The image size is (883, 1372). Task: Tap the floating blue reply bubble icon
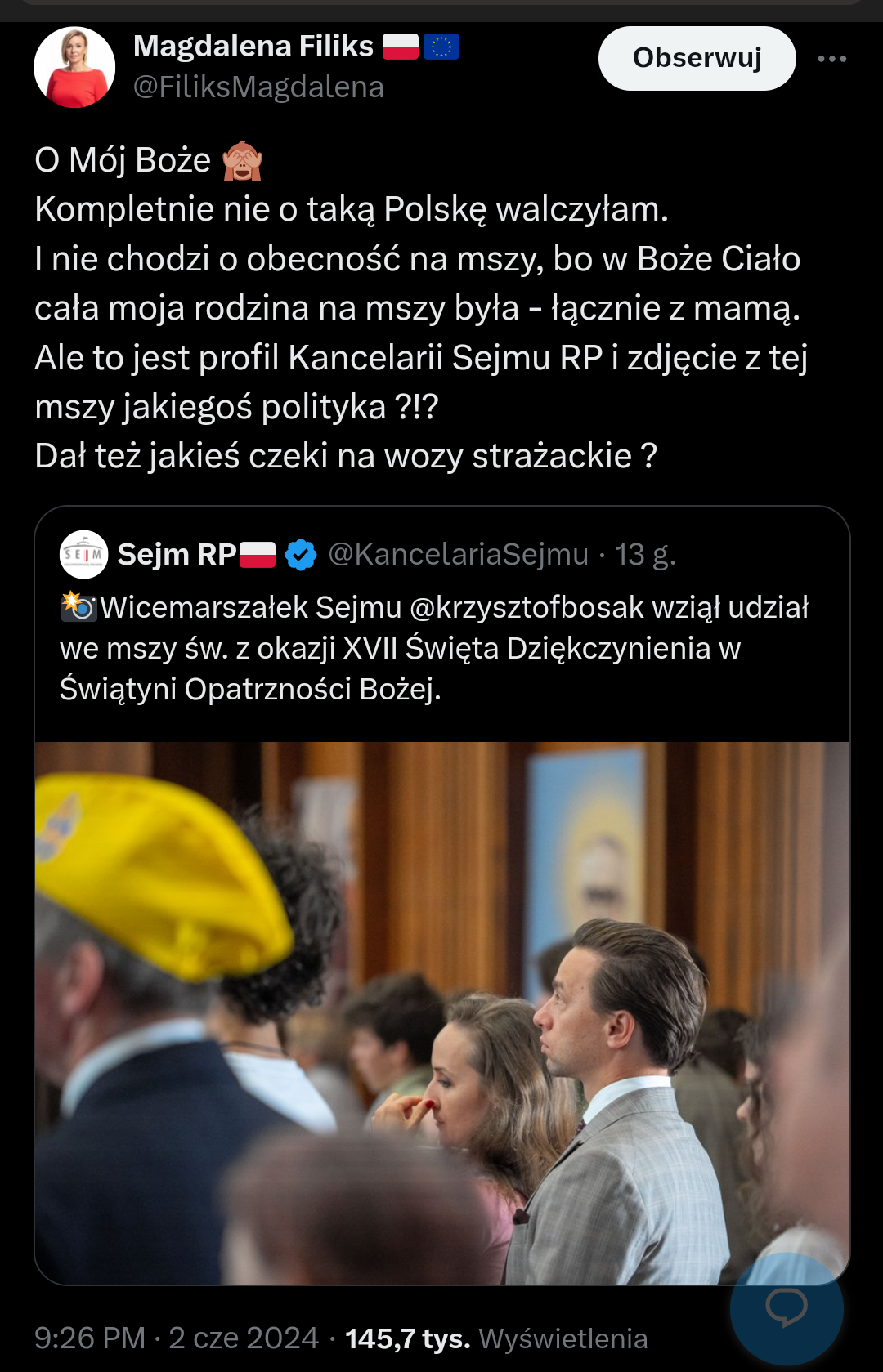787,1308
